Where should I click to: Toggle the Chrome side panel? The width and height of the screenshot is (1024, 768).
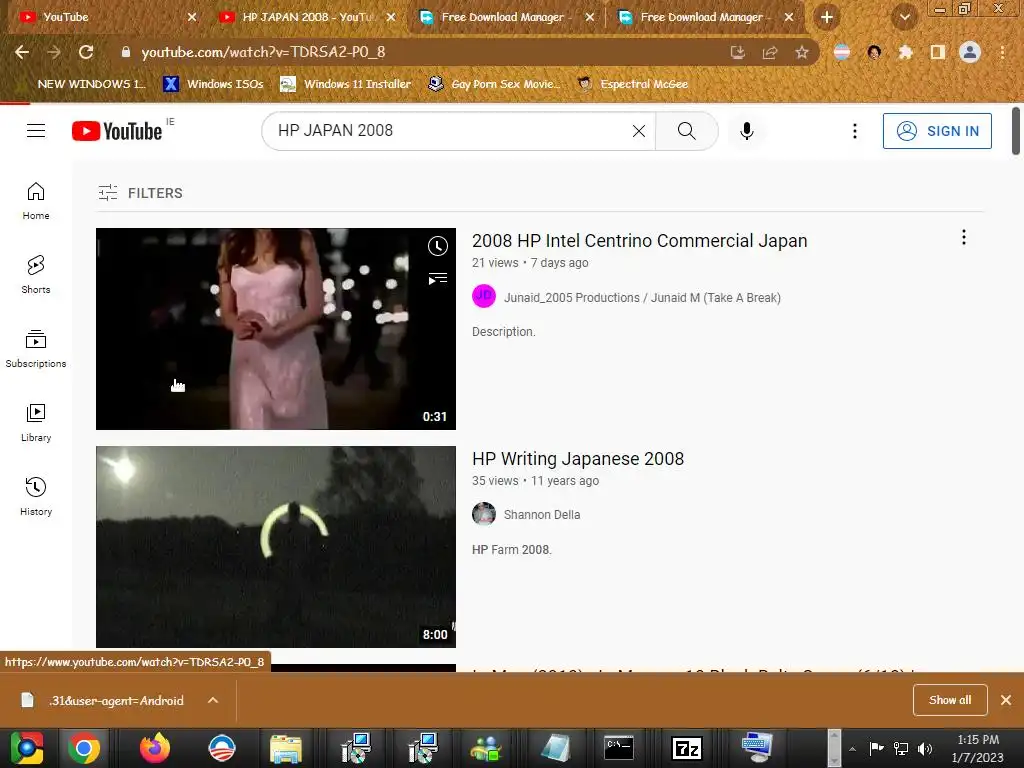(x=938, y=52)
